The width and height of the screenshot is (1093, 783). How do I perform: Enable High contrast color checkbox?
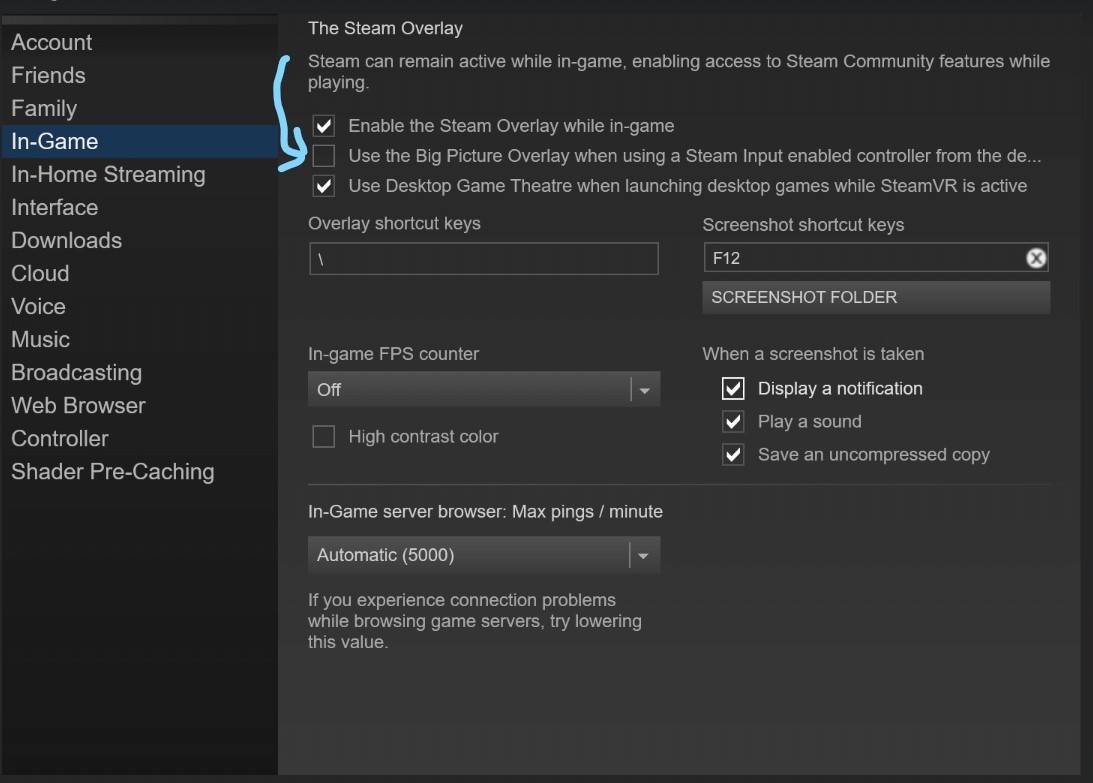pyautogui.click(x=323, y=437)
